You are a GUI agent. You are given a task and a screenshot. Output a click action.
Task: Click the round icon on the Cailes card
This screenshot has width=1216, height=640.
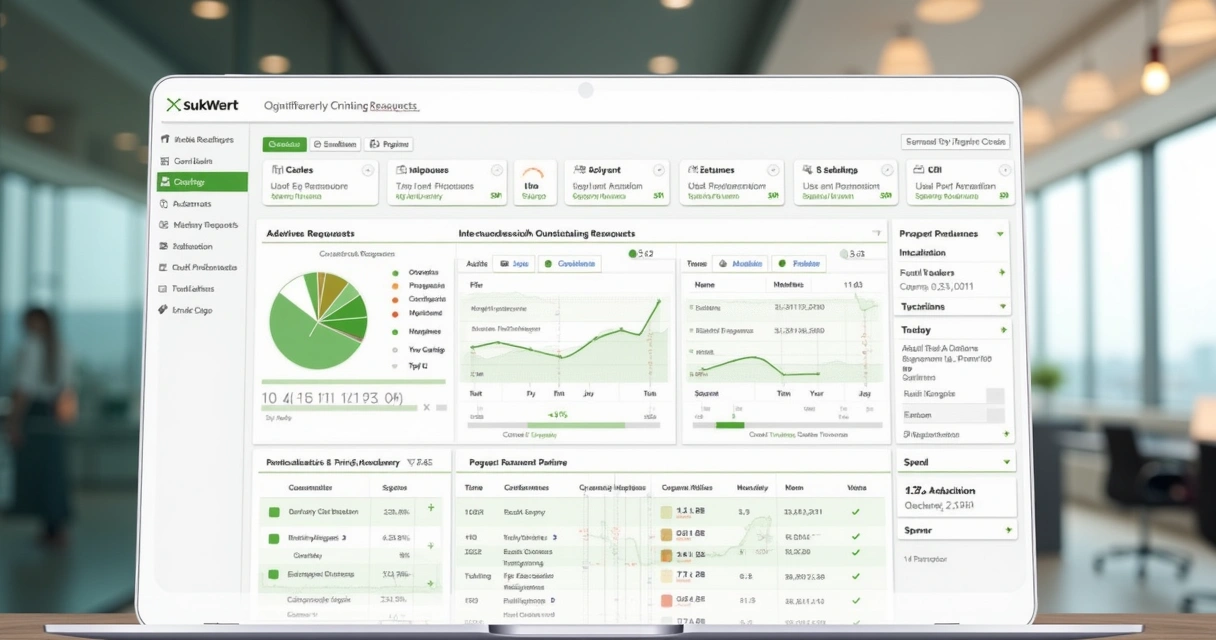[367, 171]
